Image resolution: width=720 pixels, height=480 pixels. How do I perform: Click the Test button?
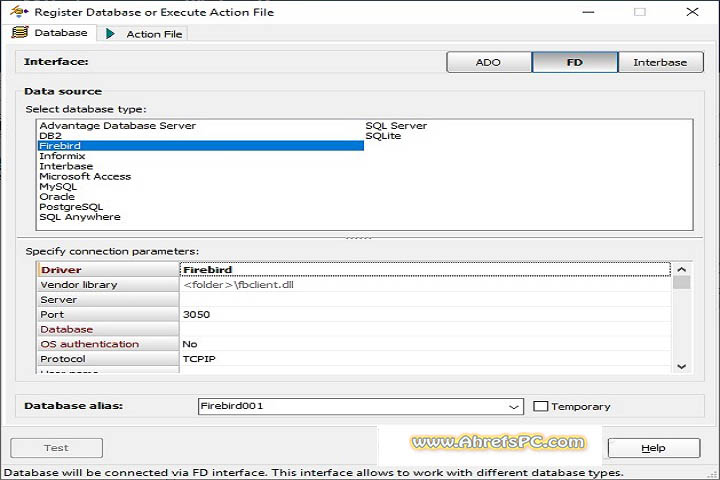(56, 447)
